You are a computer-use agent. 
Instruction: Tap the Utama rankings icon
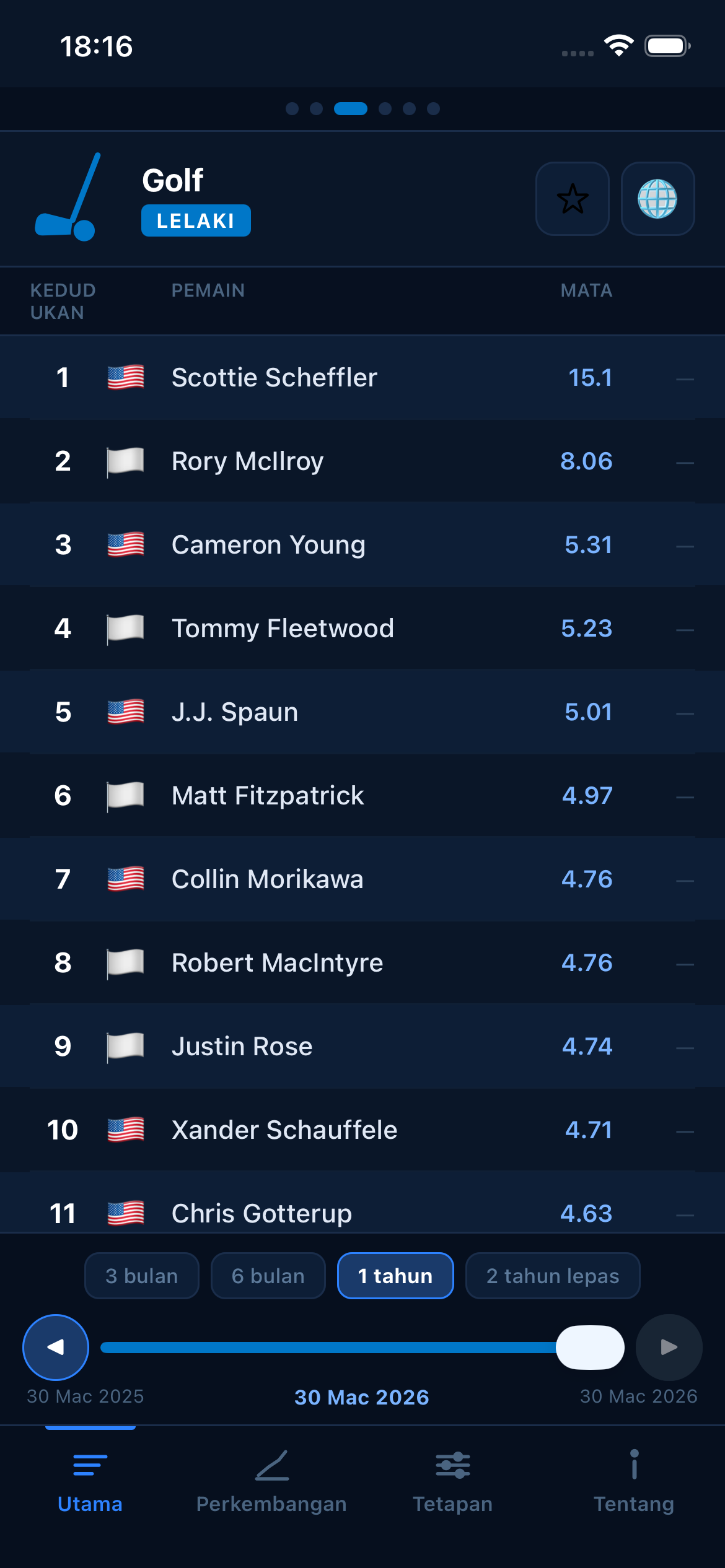tap(90, 1466)
